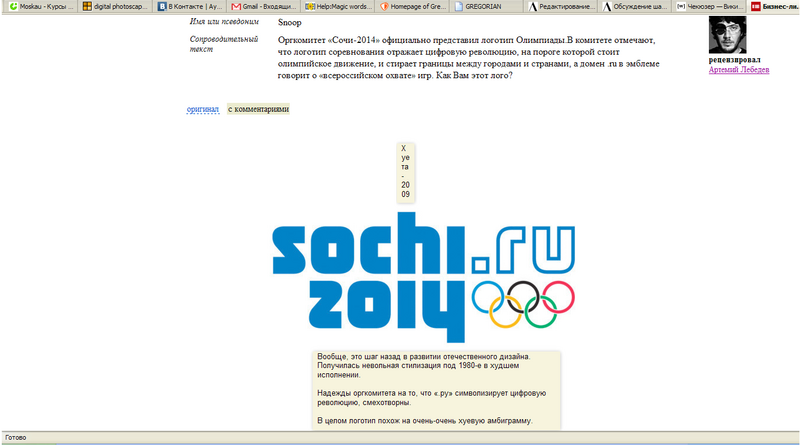This screenshot has height=445, width=800.
Task: Click the Бизнес-ли tab red icon
Action: [x=756, y=7]
